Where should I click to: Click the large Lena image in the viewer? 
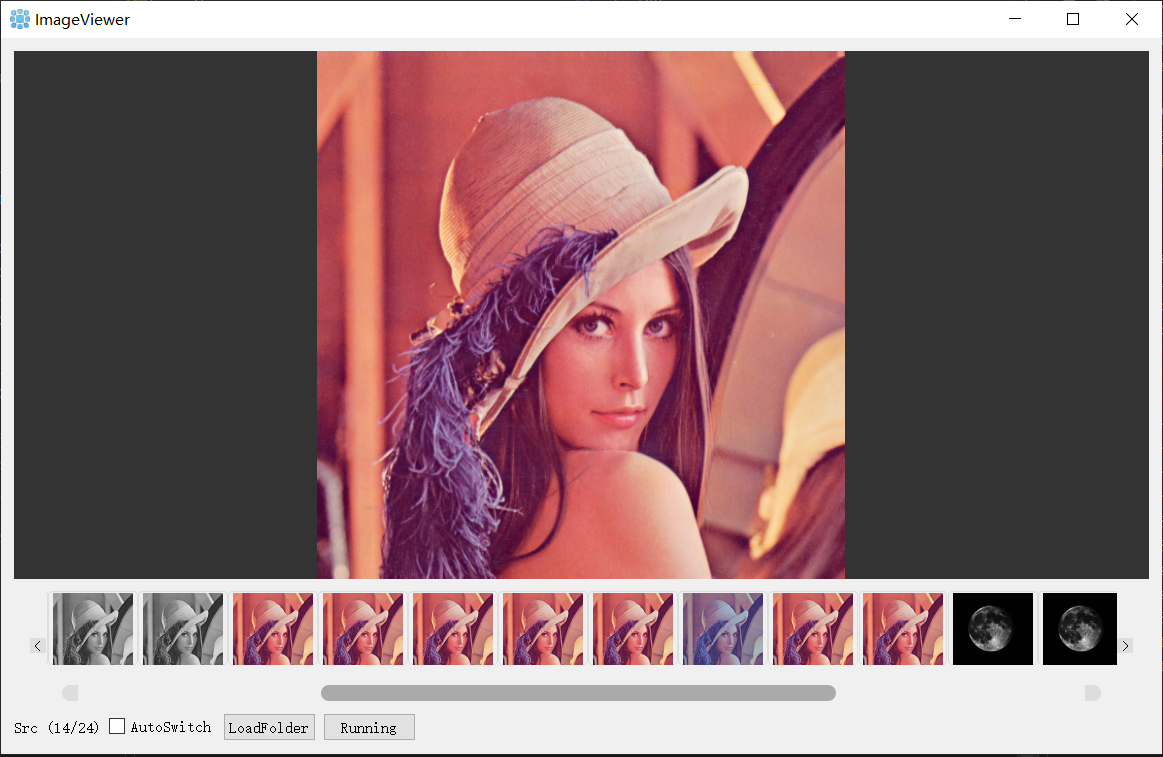(581, 314)
